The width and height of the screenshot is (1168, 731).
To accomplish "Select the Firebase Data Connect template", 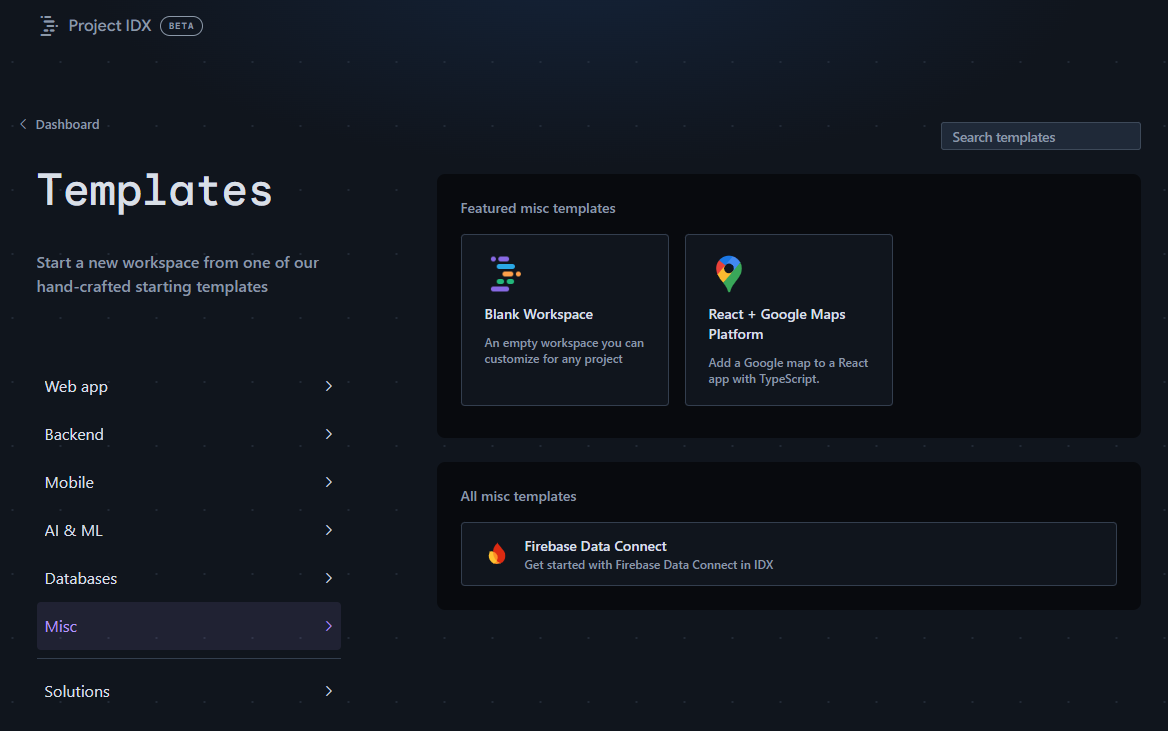I will point(788,553).
